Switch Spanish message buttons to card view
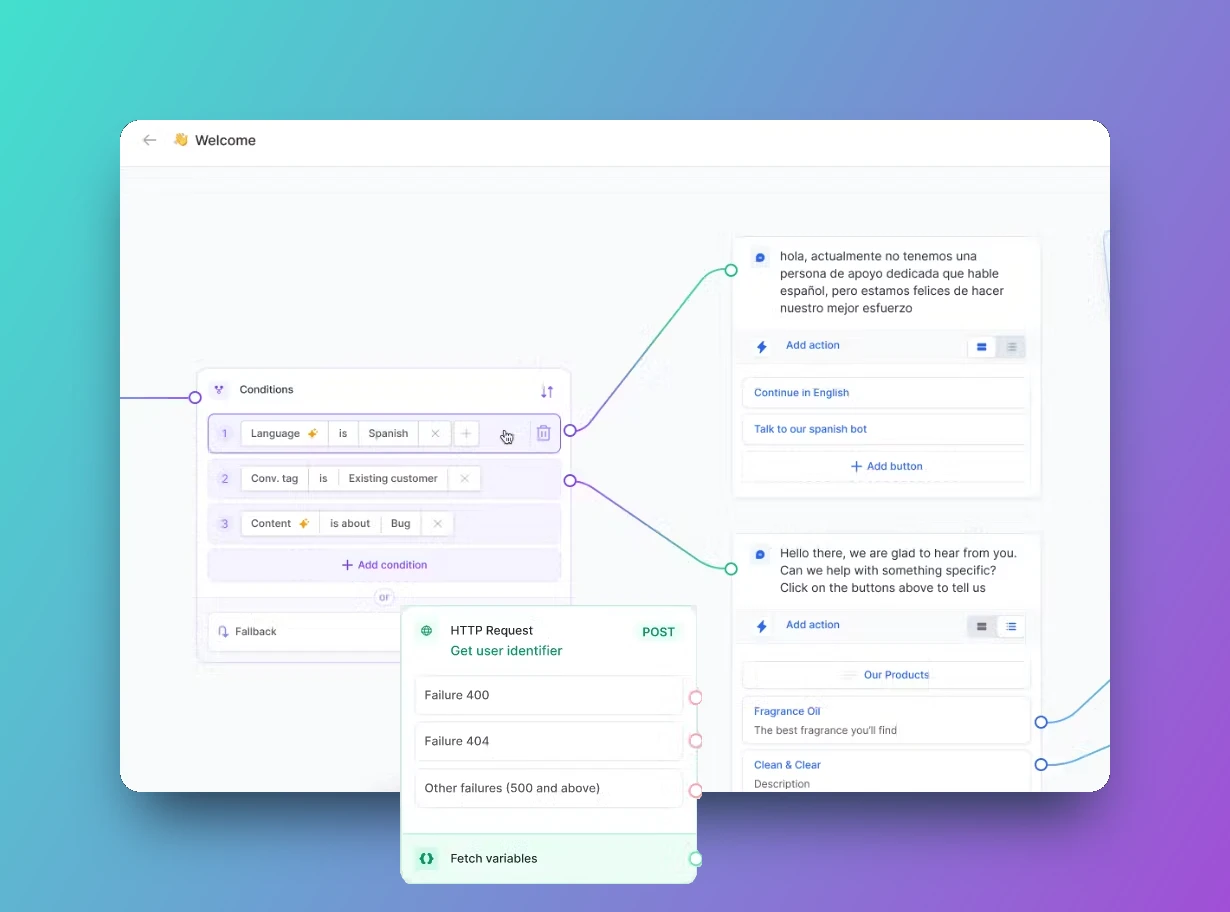 982,347
